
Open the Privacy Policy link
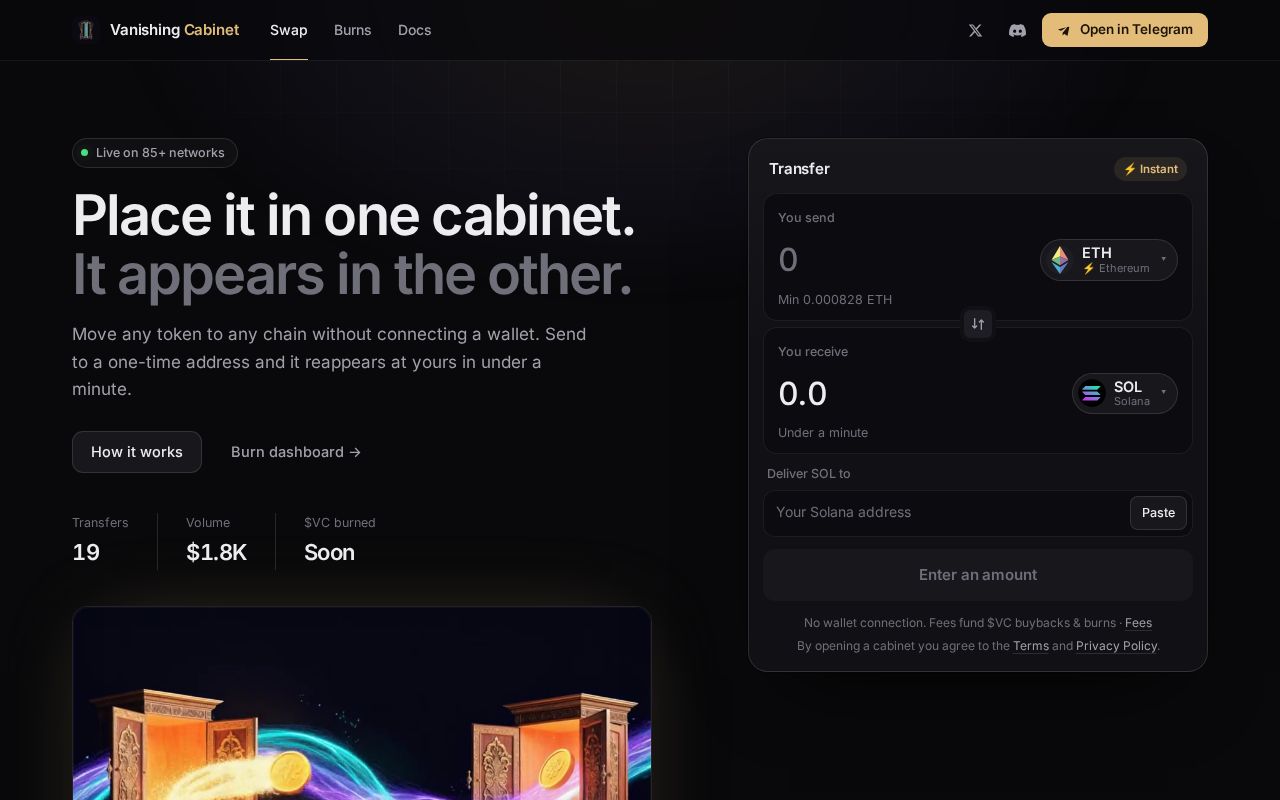point(1116,646)
